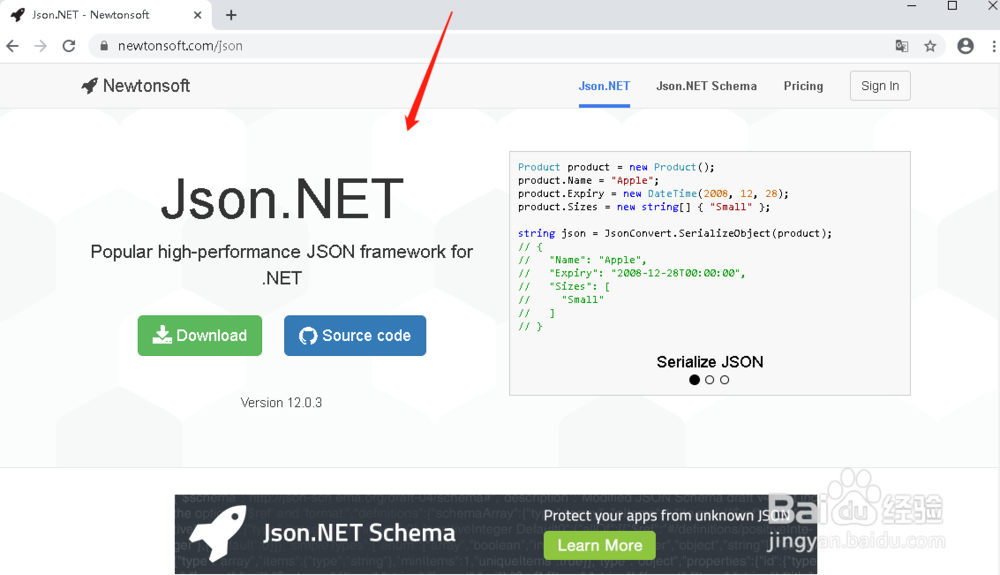Reload the page with the refresh icon

tap(69, 46)
